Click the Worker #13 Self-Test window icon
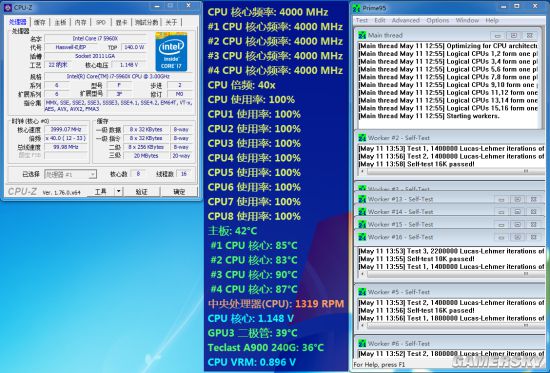The height and width of the screenshot is (373, 550). [362, 199]
